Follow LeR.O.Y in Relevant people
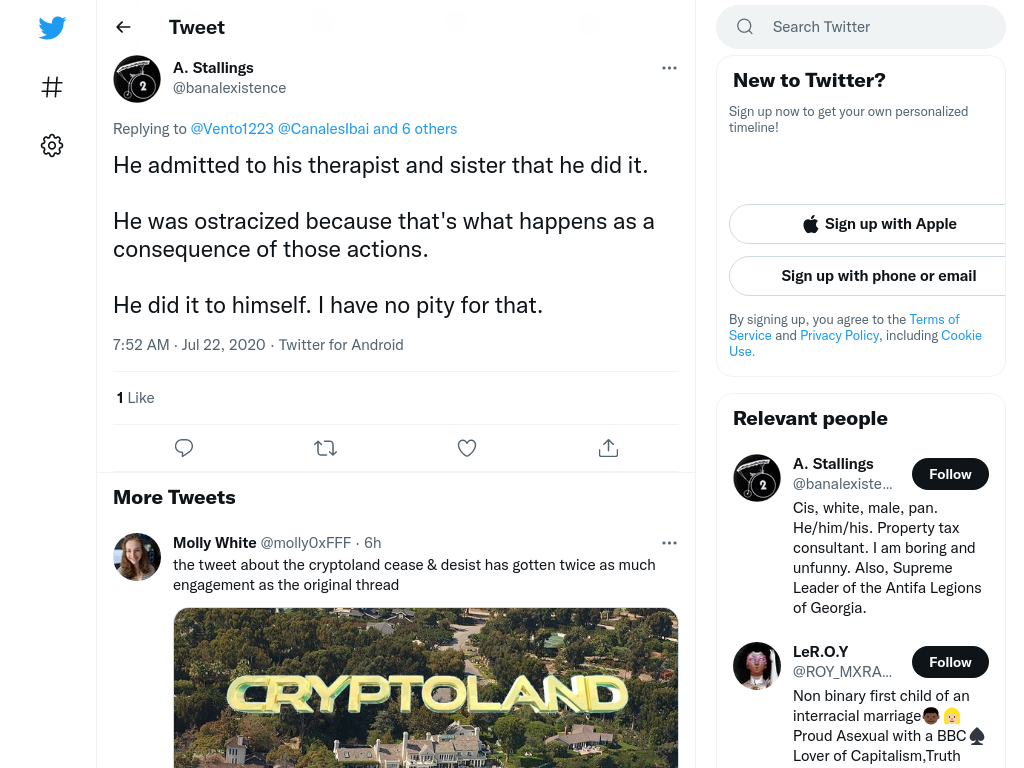This screenshot has height=768, width=1024. (950, 662)
